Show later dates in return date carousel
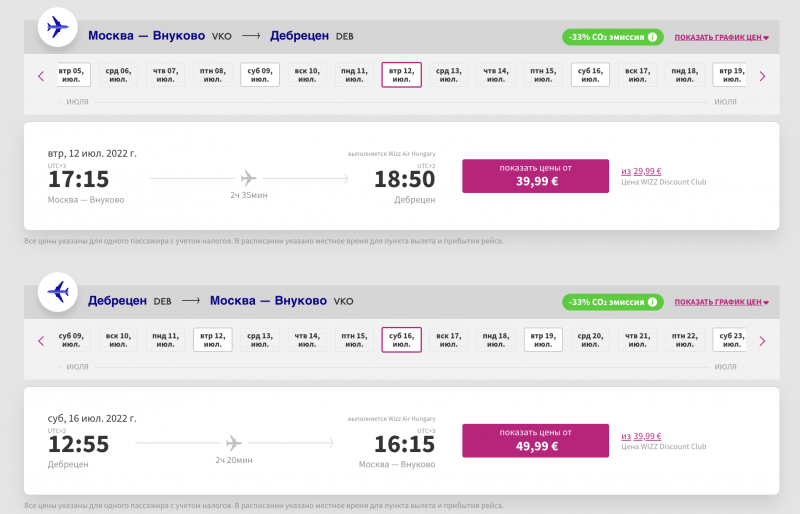 (x=762, y=341)
